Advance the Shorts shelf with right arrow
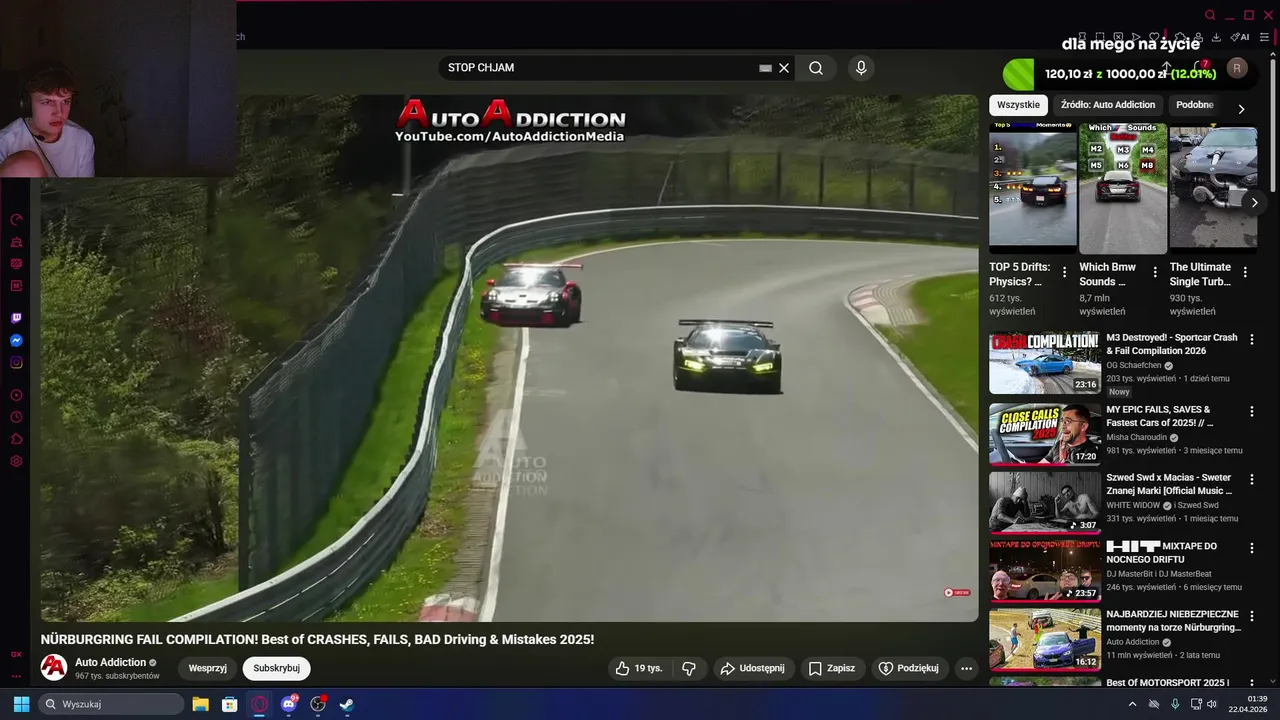This screenshot has height=720, width=1280. pos(1254,202)
